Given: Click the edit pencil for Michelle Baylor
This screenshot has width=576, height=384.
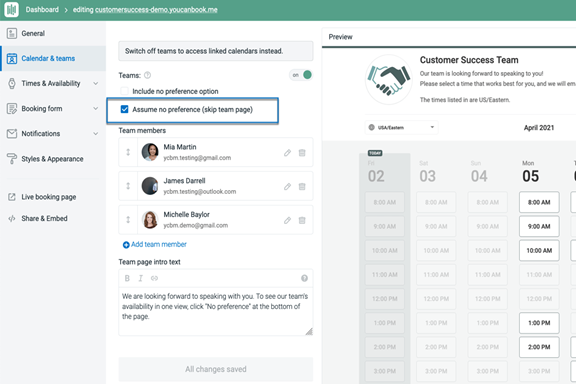Looking at the screenshot, I should [x=287, y=220].
